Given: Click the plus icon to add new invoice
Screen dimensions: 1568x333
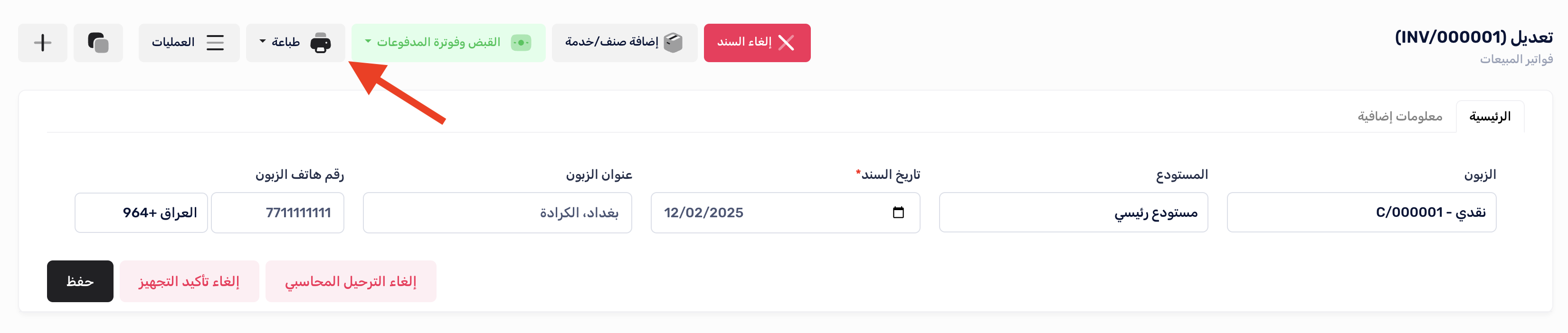Looking at the screenshot, I should (43, 43).
